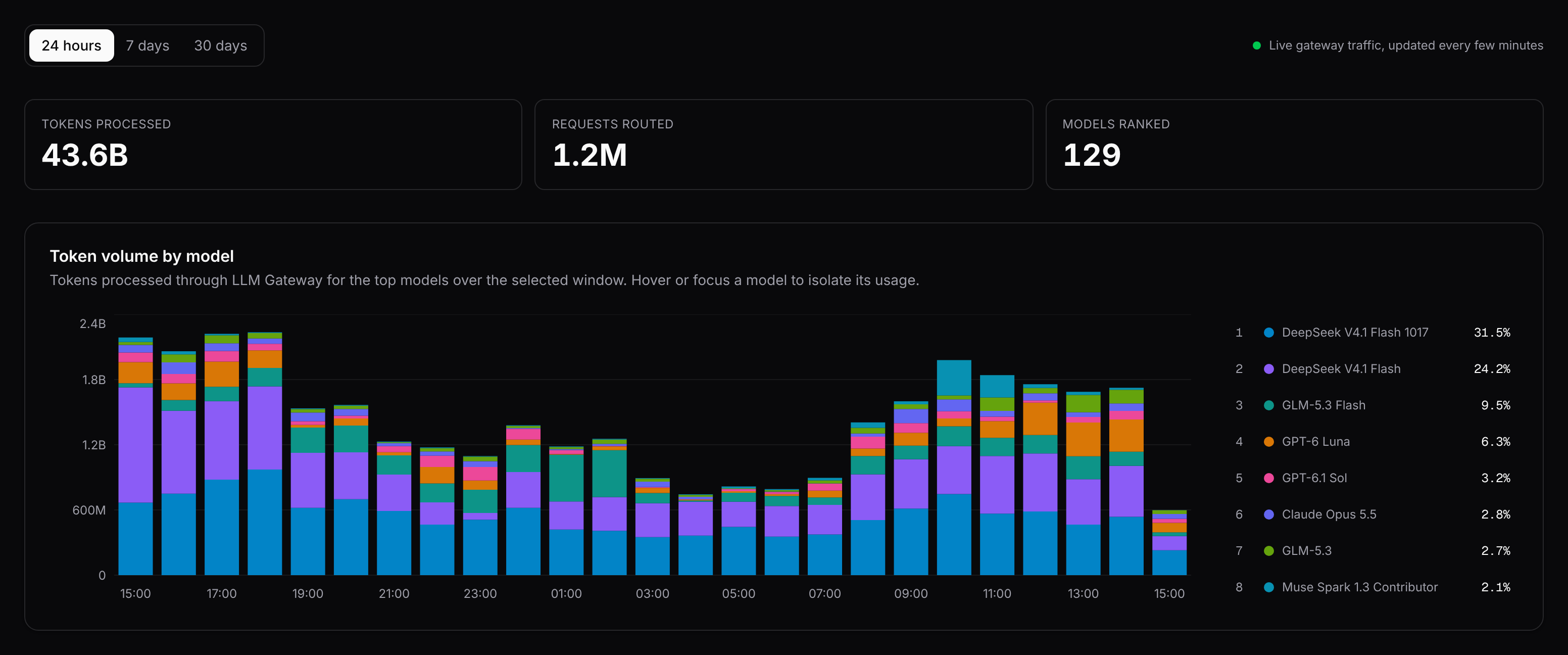Click the 6.3% share value
This screenshot has width=1568, height=655.
click(1496, 442)
